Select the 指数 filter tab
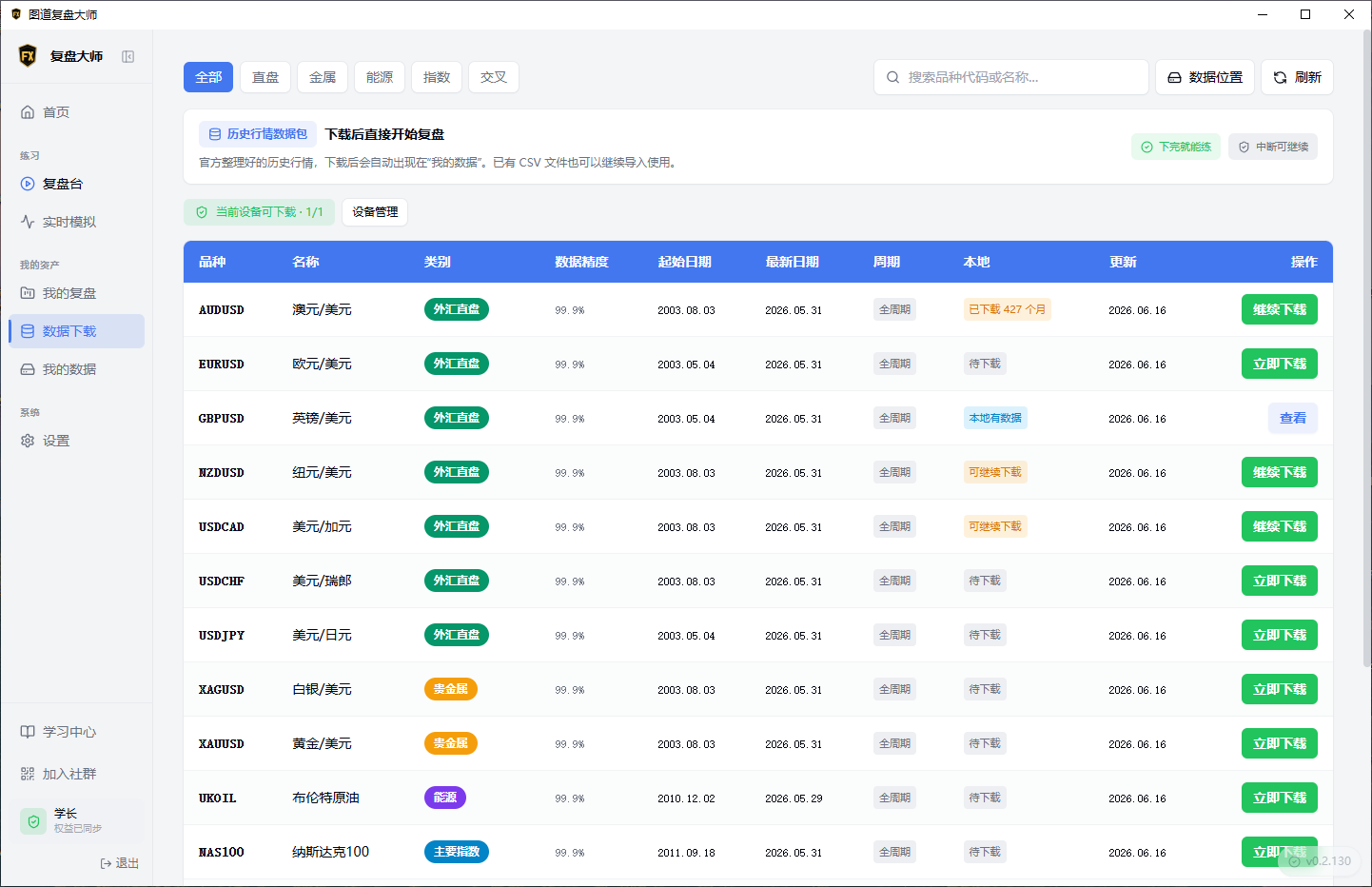The width and height of the screenshot is (1372, 887). 437,77
